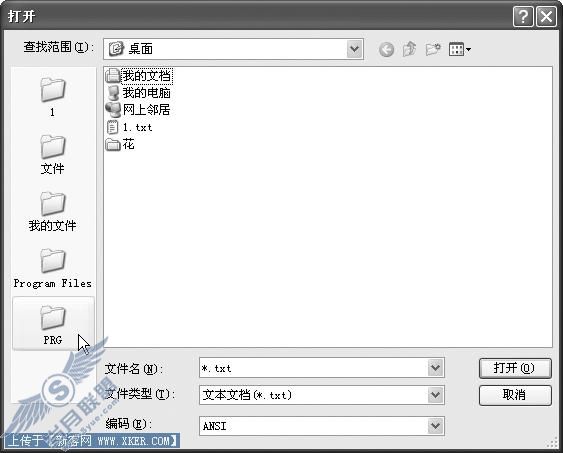563x453 pixels.
Task: Go up one folder level
Action: (409, 49)
